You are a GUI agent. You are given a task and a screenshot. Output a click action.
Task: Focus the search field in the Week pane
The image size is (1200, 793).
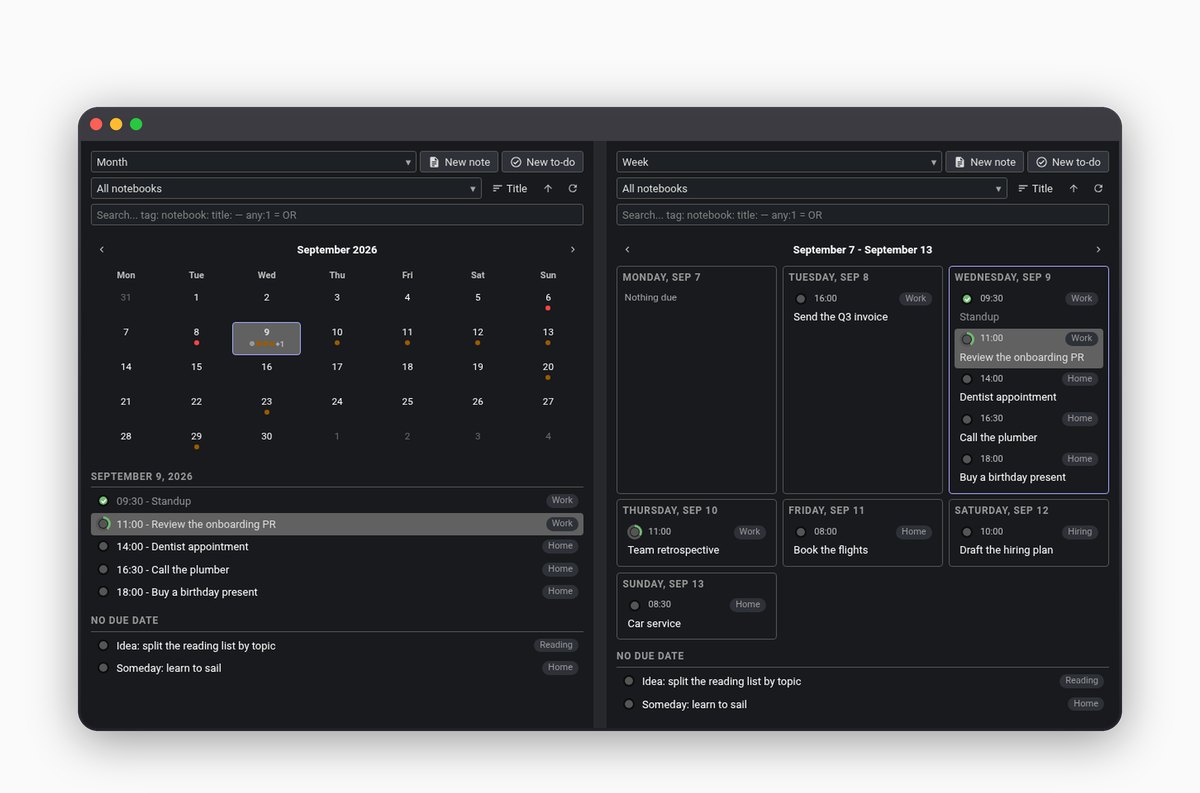pos(863,215)
